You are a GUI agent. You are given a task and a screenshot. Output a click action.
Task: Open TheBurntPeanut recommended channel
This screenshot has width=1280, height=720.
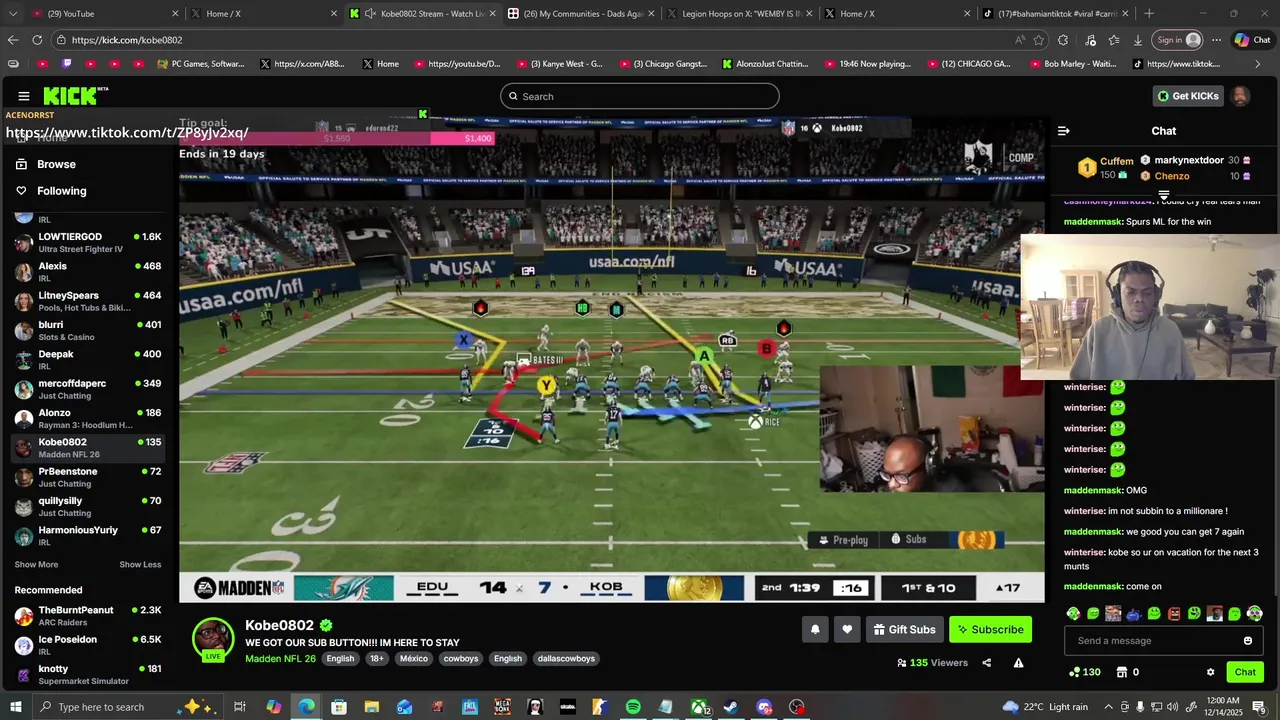[88, 616]
